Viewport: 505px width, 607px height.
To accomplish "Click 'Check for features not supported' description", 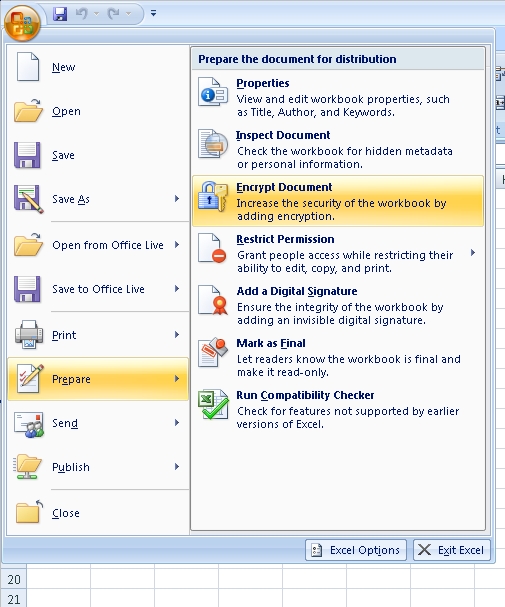I will pyautogui.click(x=348, y=417).
